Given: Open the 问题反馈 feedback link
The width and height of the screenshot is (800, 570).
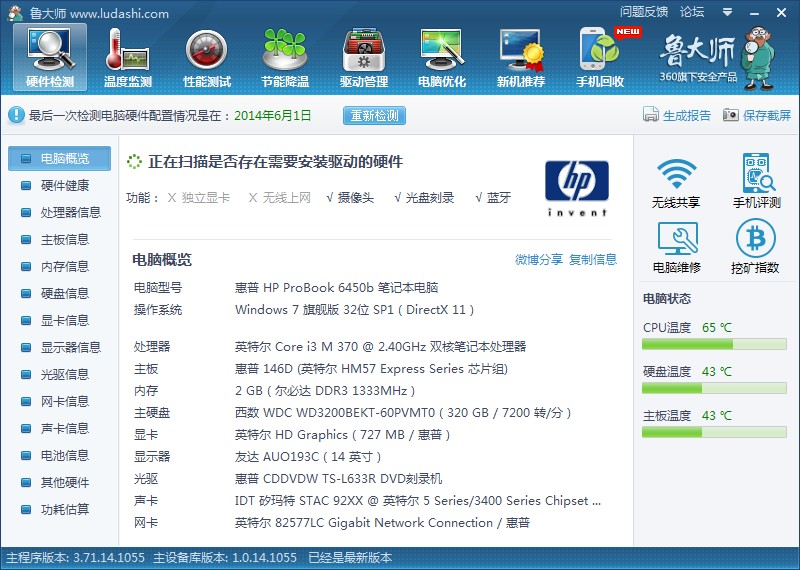Looking at the screenshot, I should (x=644, y=12).
